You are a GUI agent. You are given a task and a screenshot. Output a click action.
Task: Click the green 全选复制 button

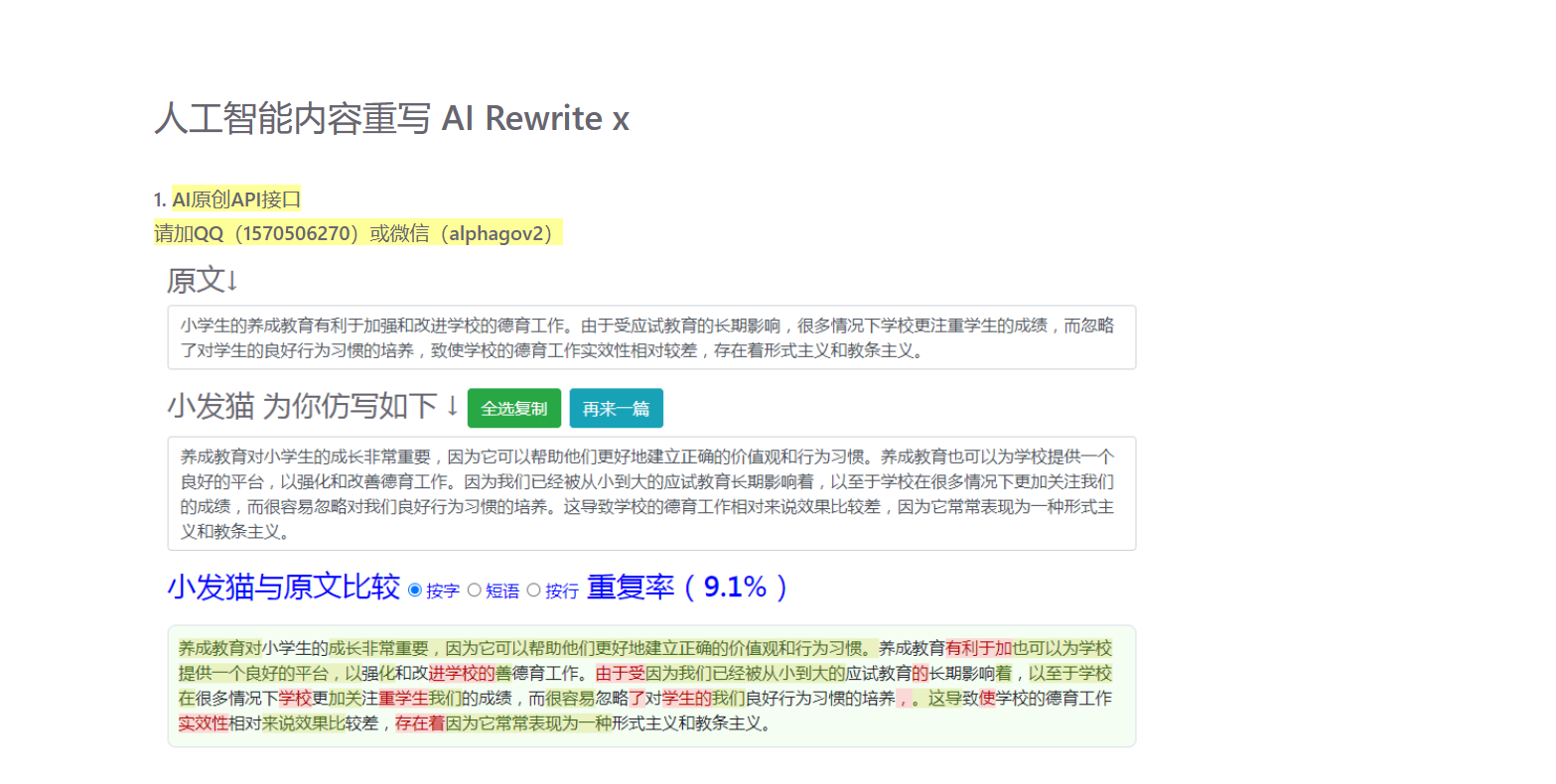513,408
